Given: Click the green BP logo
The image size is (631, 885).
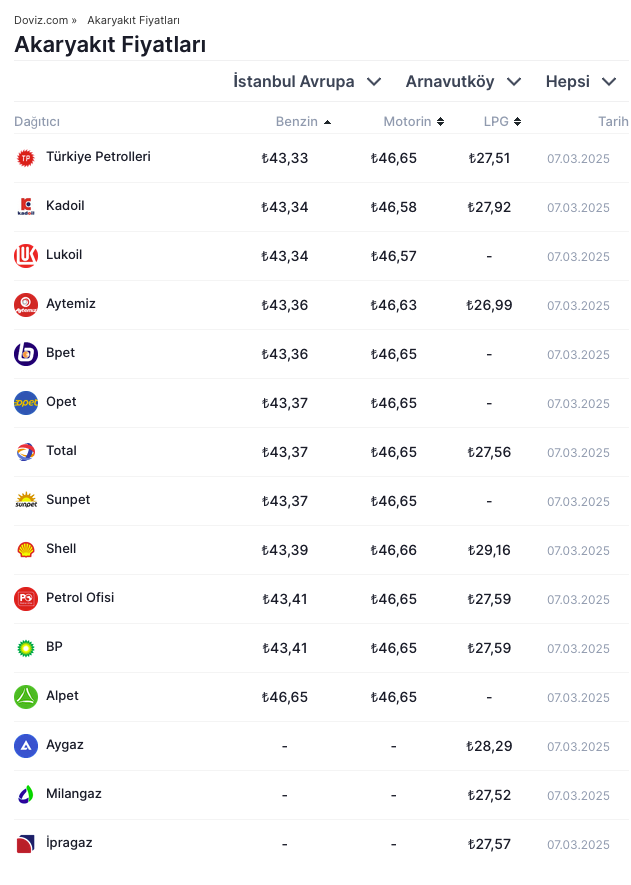Looking at the screenshot, I should (26, 648).
